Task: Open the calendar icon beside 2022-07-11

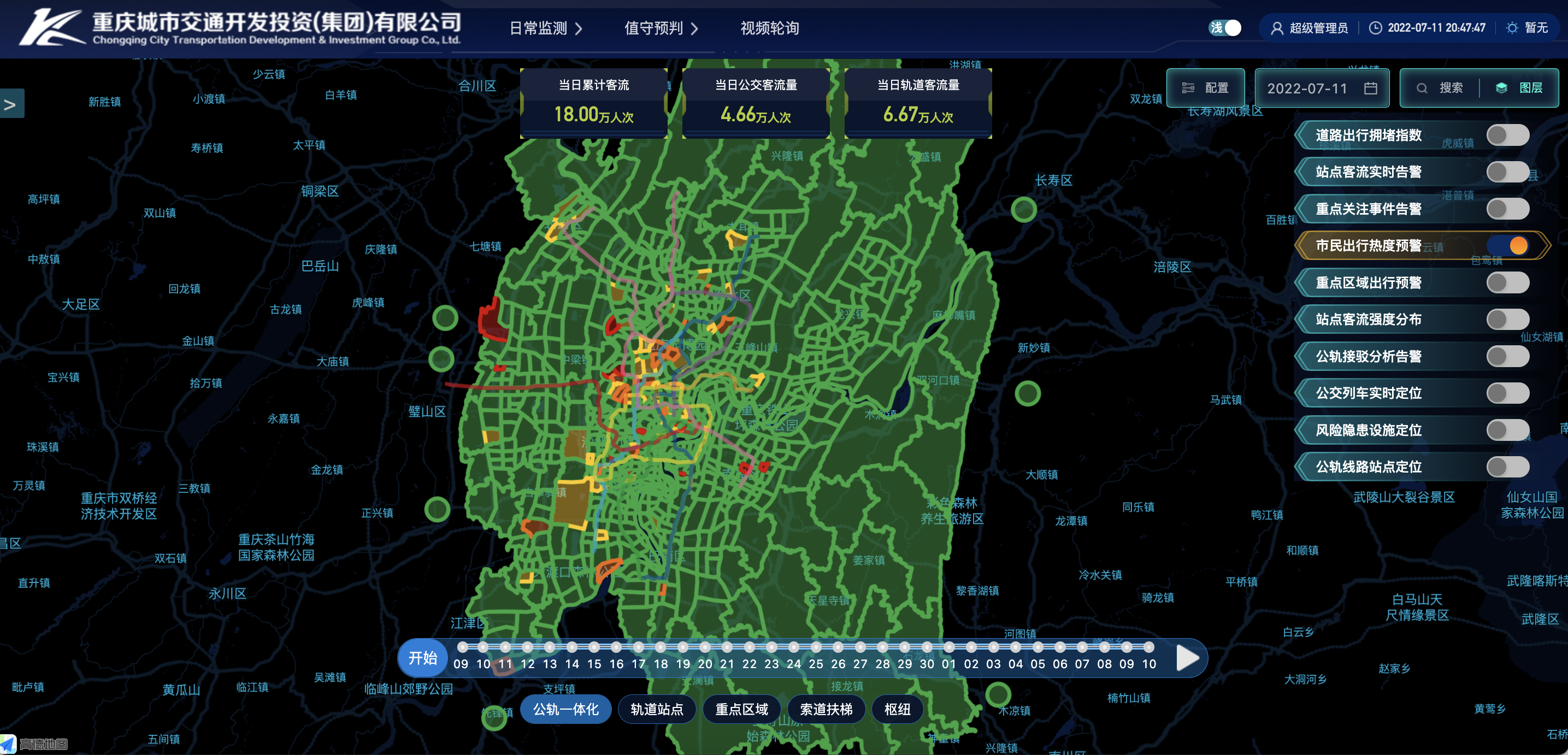Action: (x=1371, y=89)
